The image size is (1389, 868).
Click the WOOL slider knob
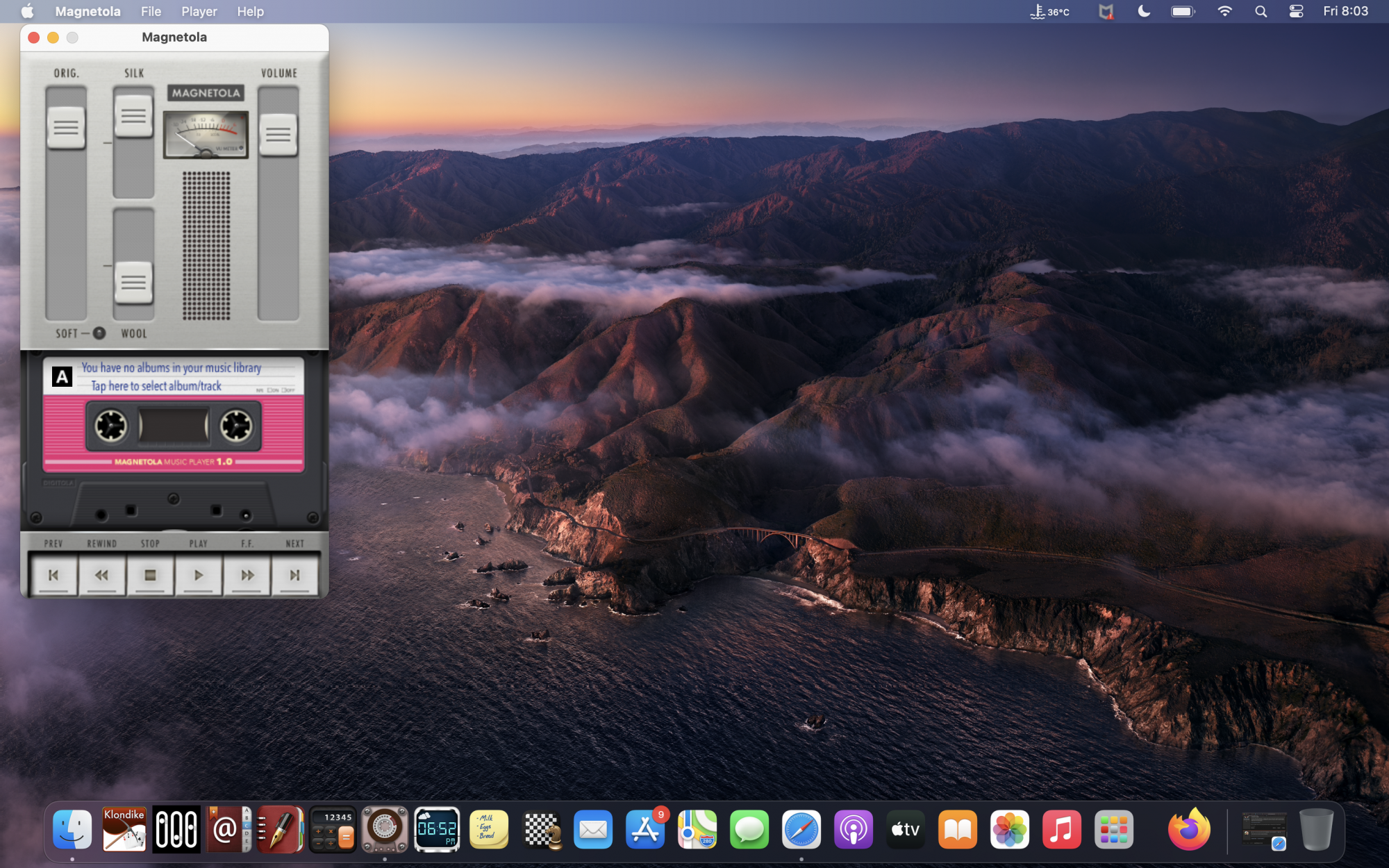133,283
